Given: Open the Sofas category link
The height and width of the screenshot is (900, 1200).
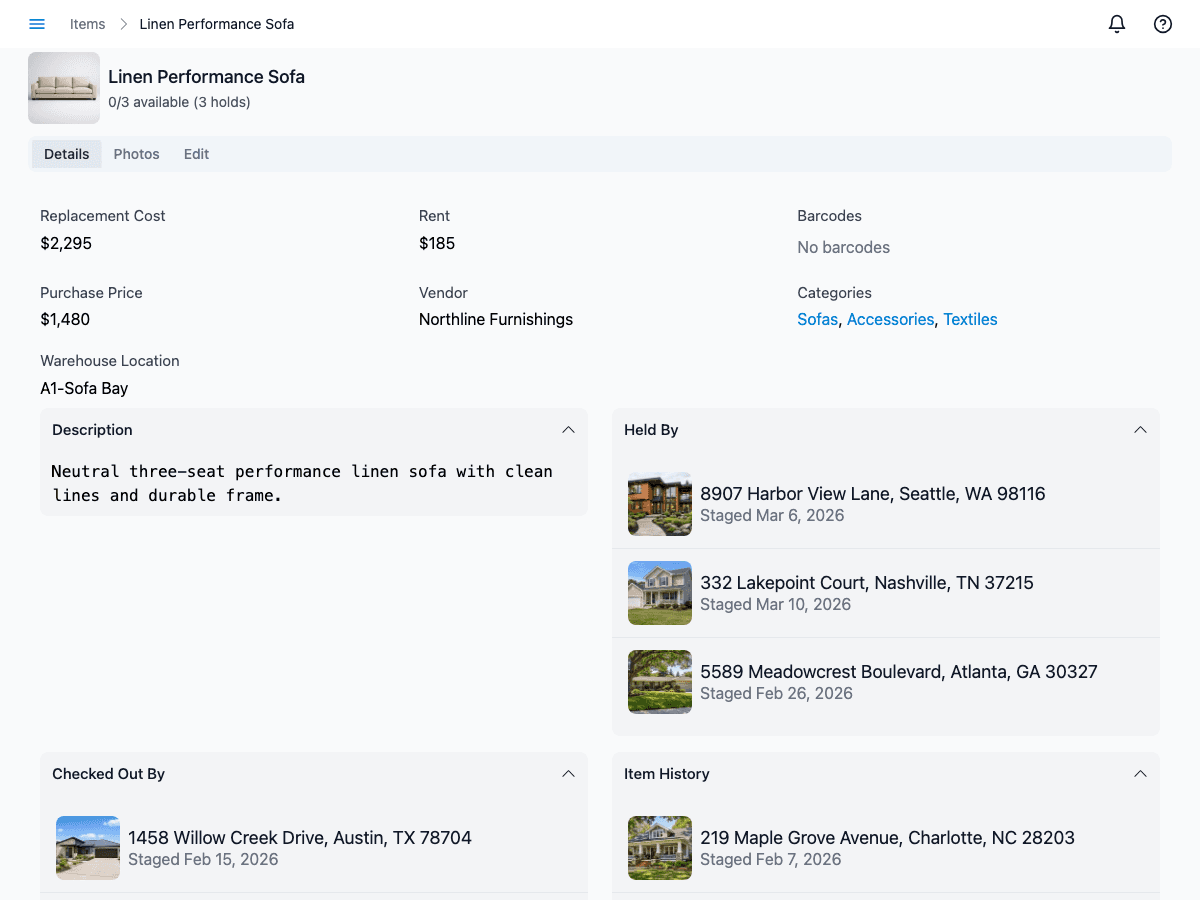Looking at the screenshot, I should tap(817, 319).
